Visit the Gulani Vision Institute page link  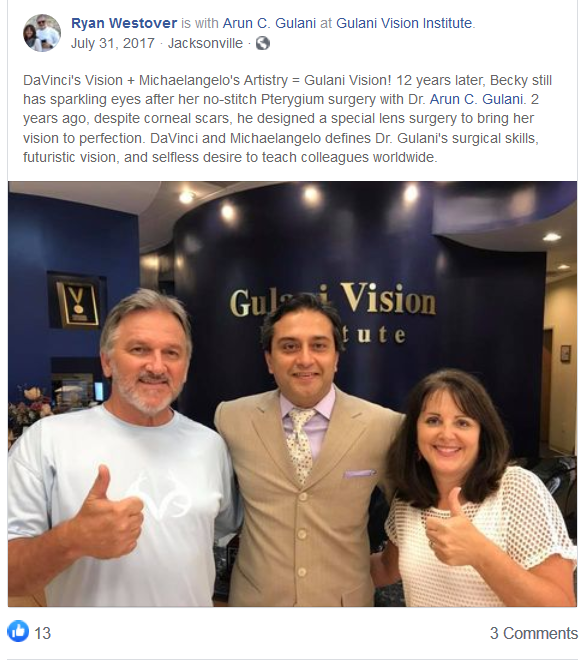pos(404,23)
